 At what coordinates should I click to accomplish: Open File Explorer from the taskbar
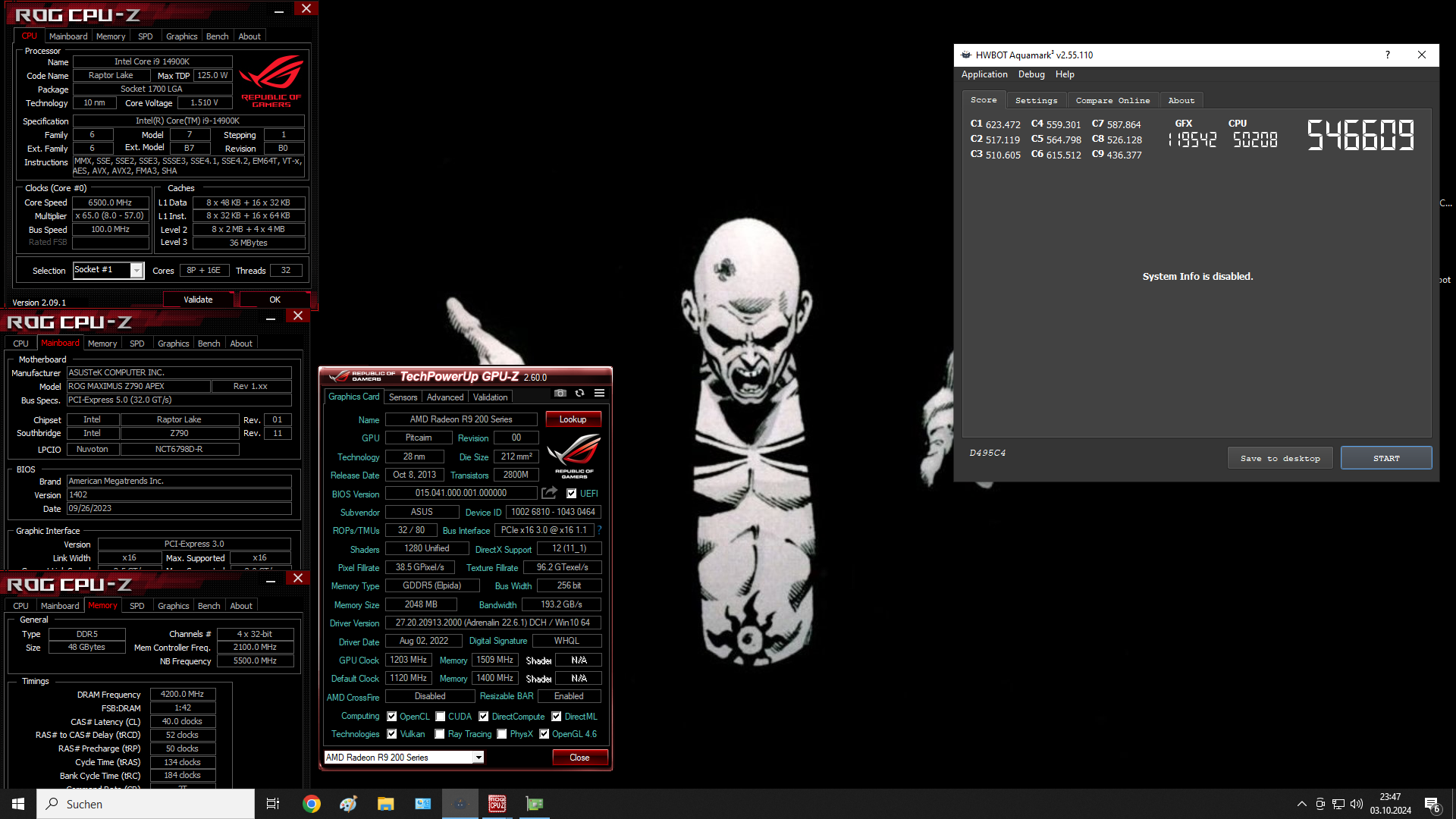point(386,804)
